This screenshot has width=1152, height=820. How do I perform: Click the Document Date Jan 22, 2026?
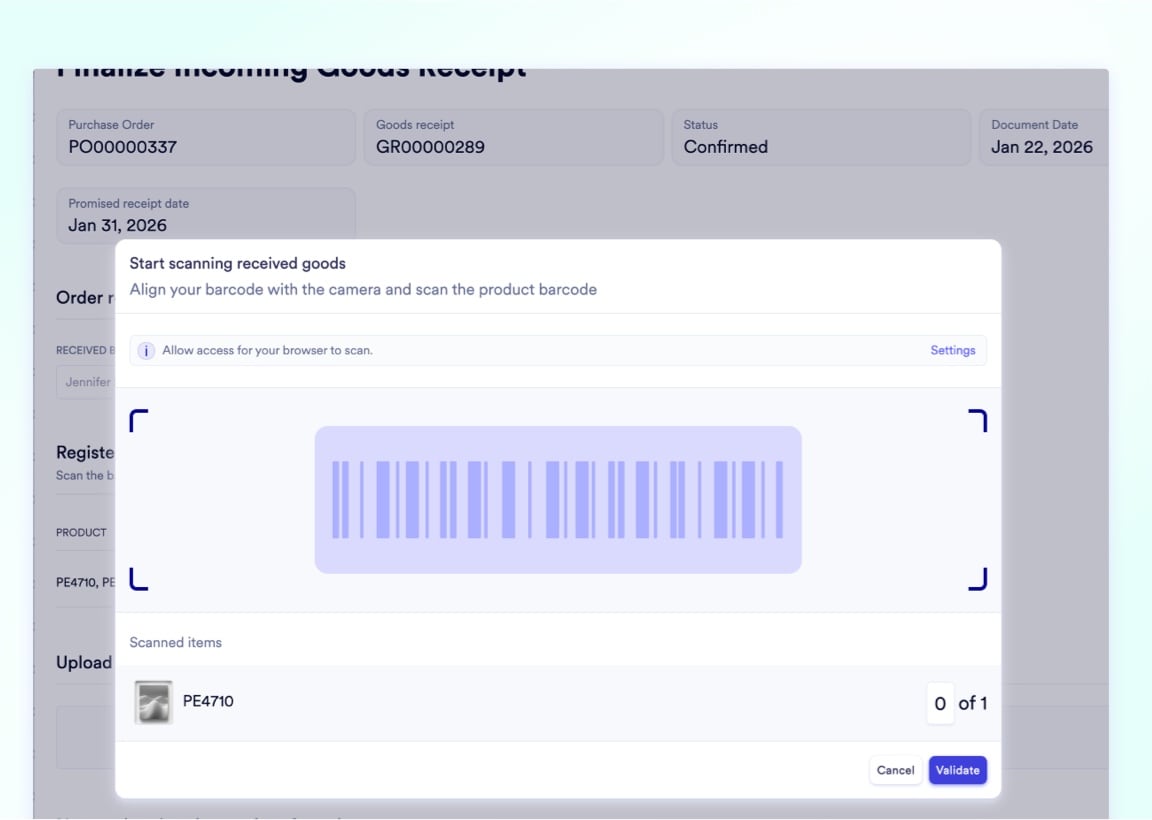point(1042,147)
